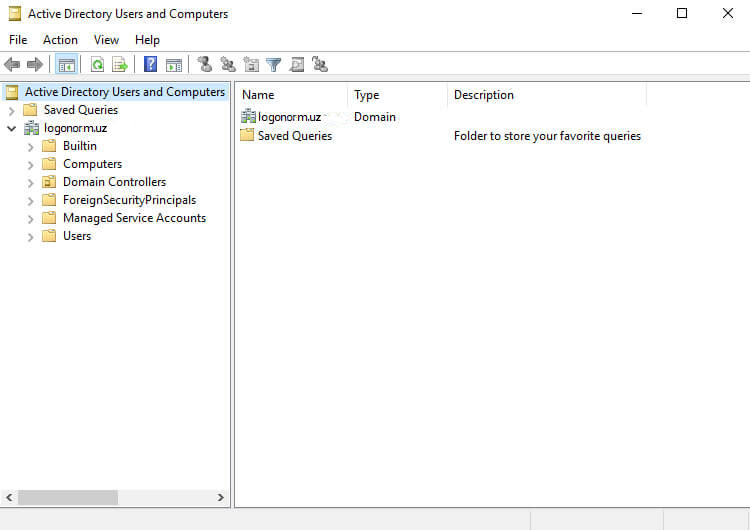Image resolution: width=750 pixels, height=530 pixels.
Task: Sort by the Type column header
Action: [397, 95]
